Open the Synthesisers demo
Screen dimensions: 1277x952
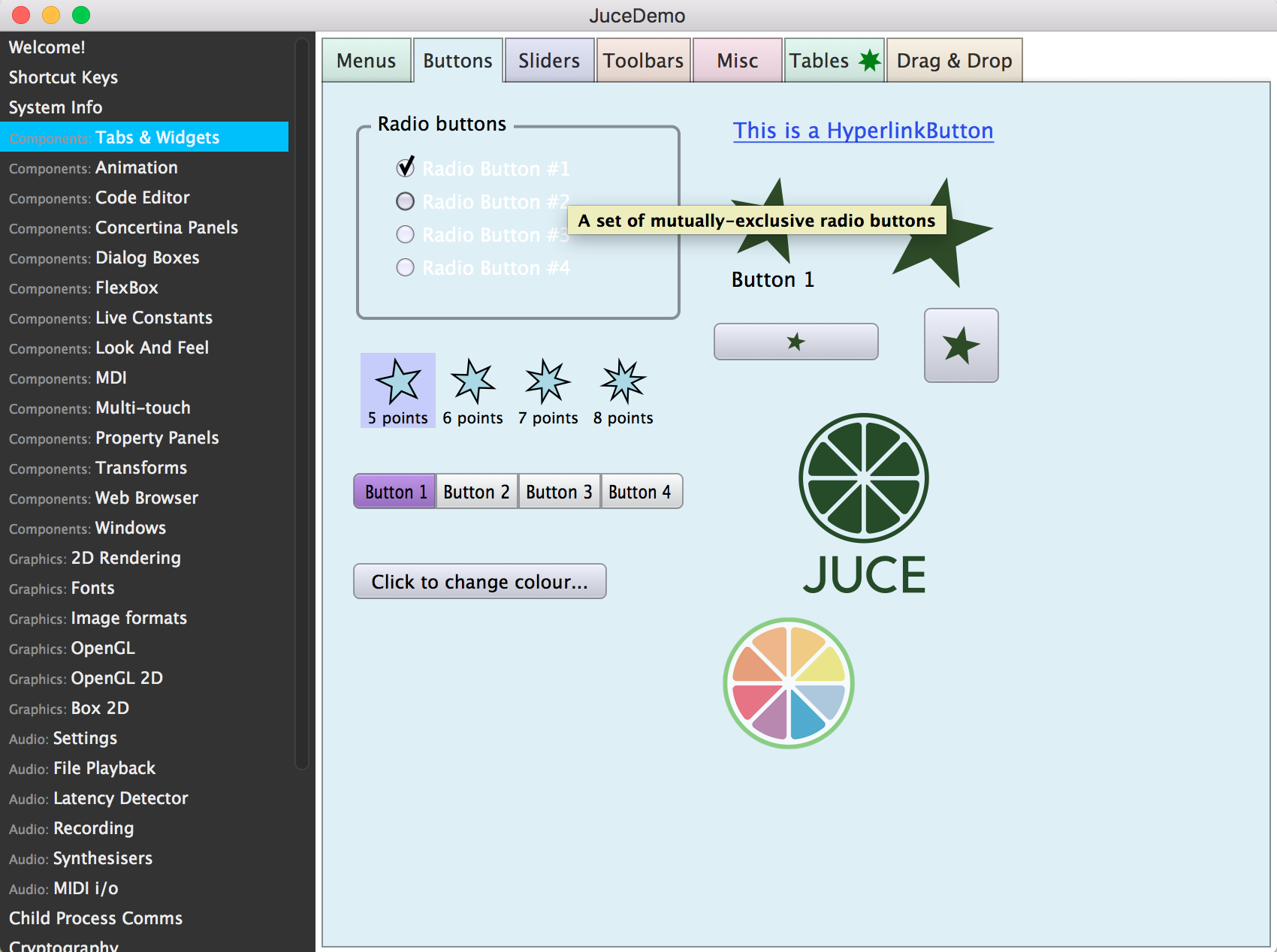[x=144, y=858]
